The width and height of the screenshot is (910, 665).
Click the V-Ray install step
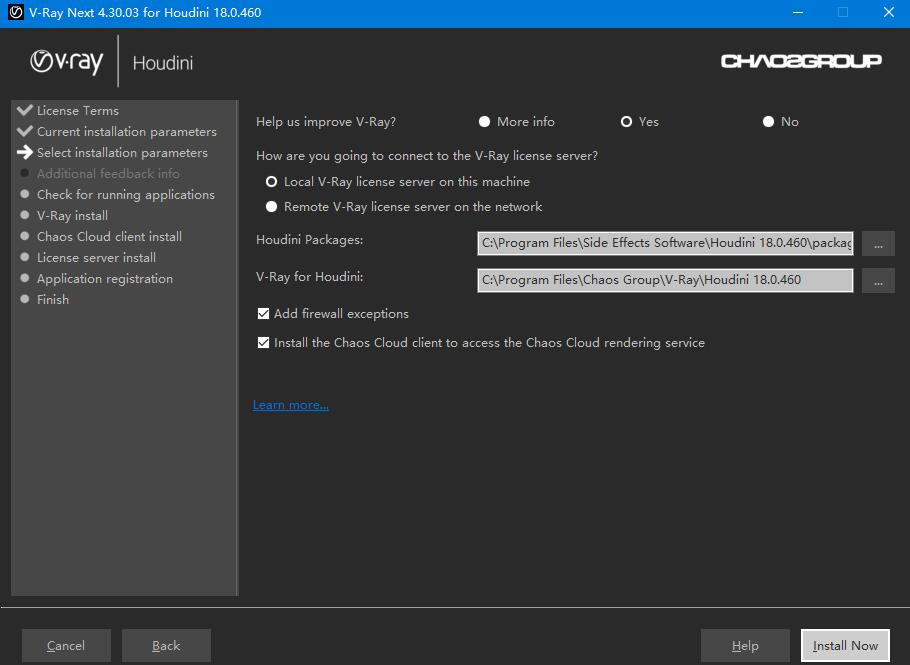click(x=72, y=215)
